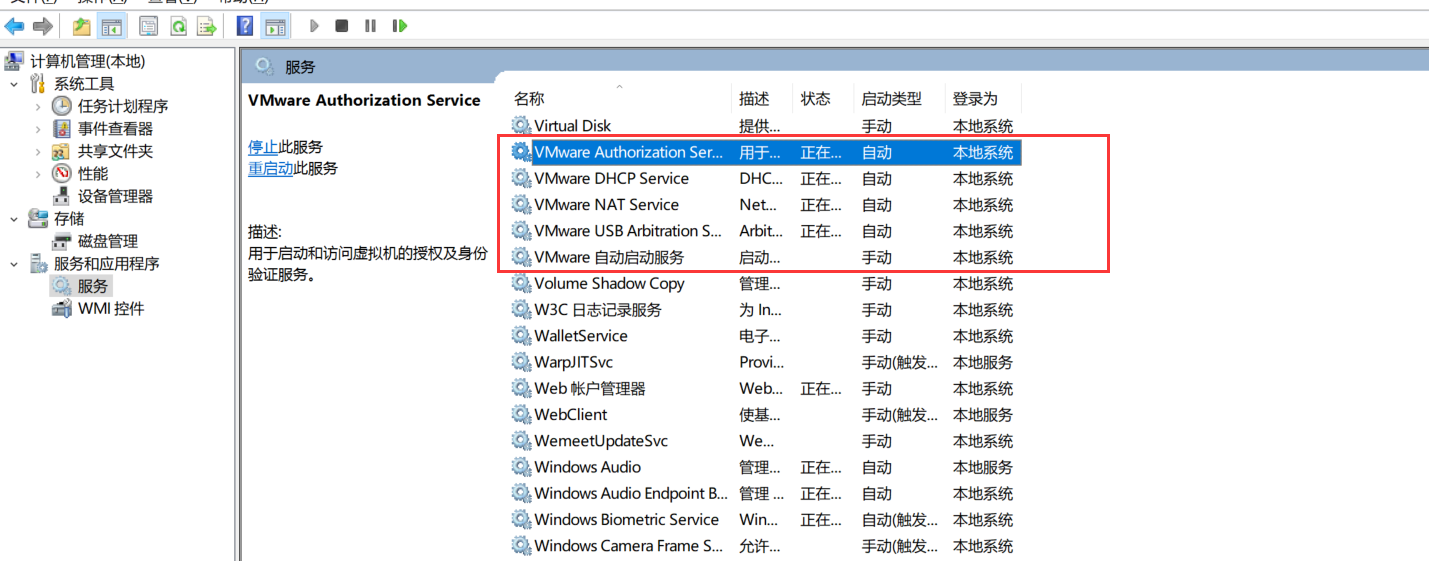The height and width of the screenshot is (561, 1429).
Task: Select 事件查看器 label in the tree
Action: tap(115, 129)
